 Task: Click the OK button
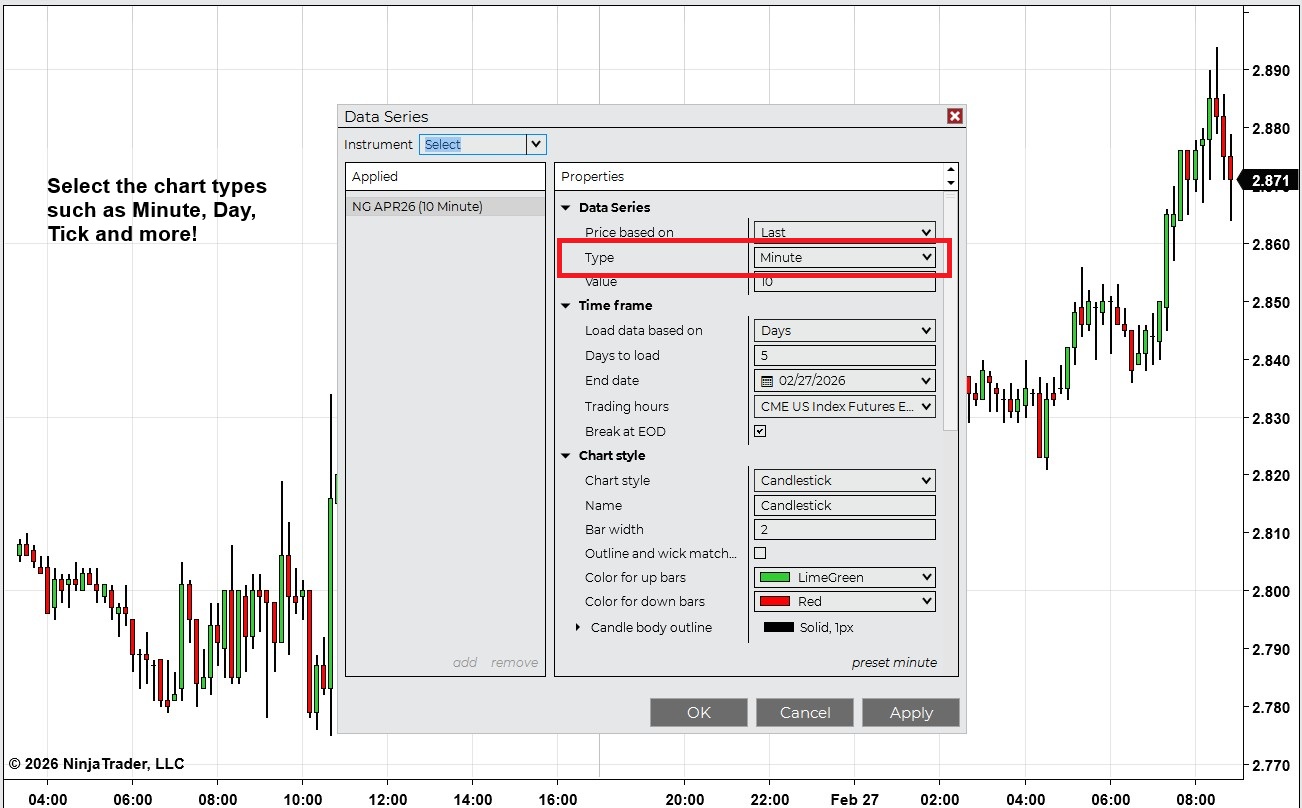[x=698, y=712]
